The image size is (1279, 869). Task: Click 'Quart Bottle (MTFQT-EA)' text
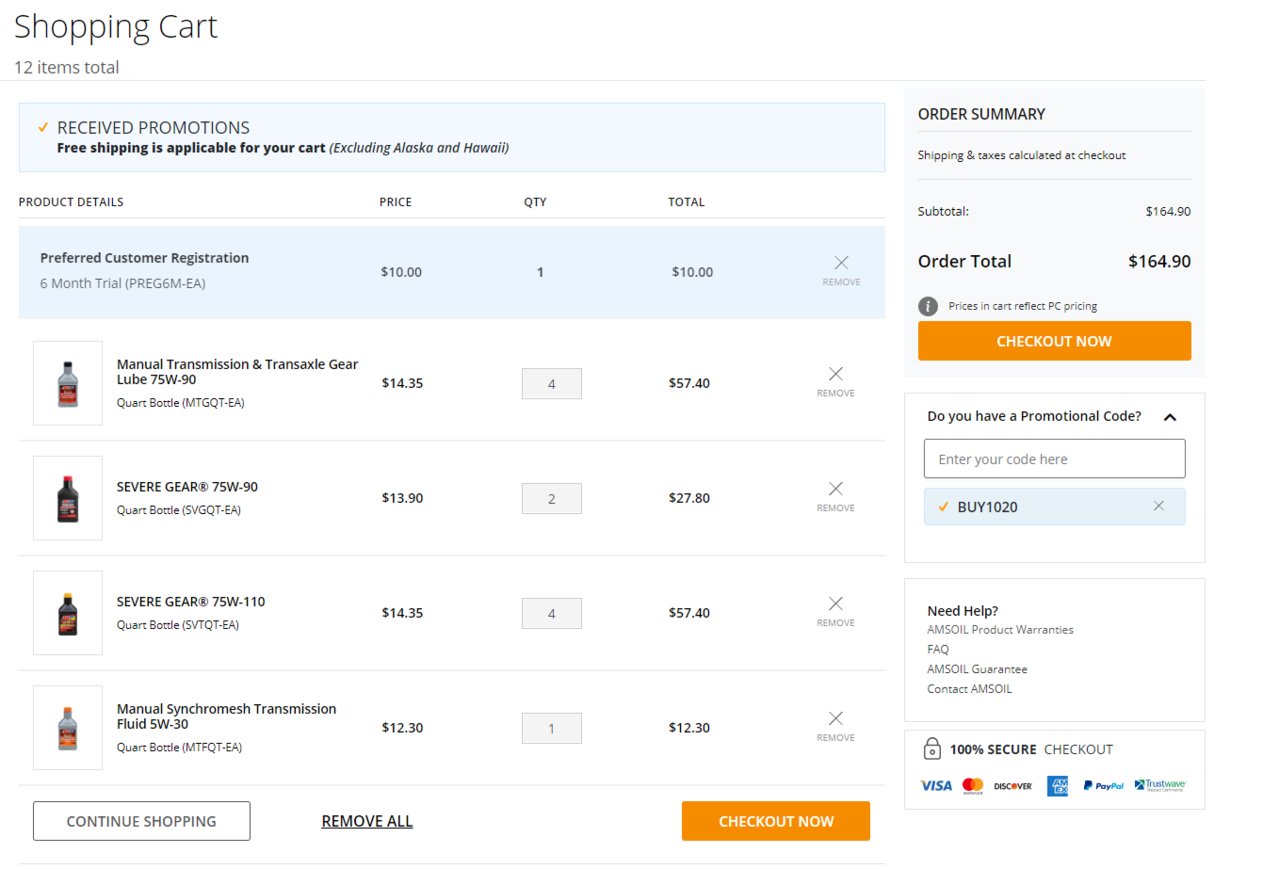coord(179,747)
